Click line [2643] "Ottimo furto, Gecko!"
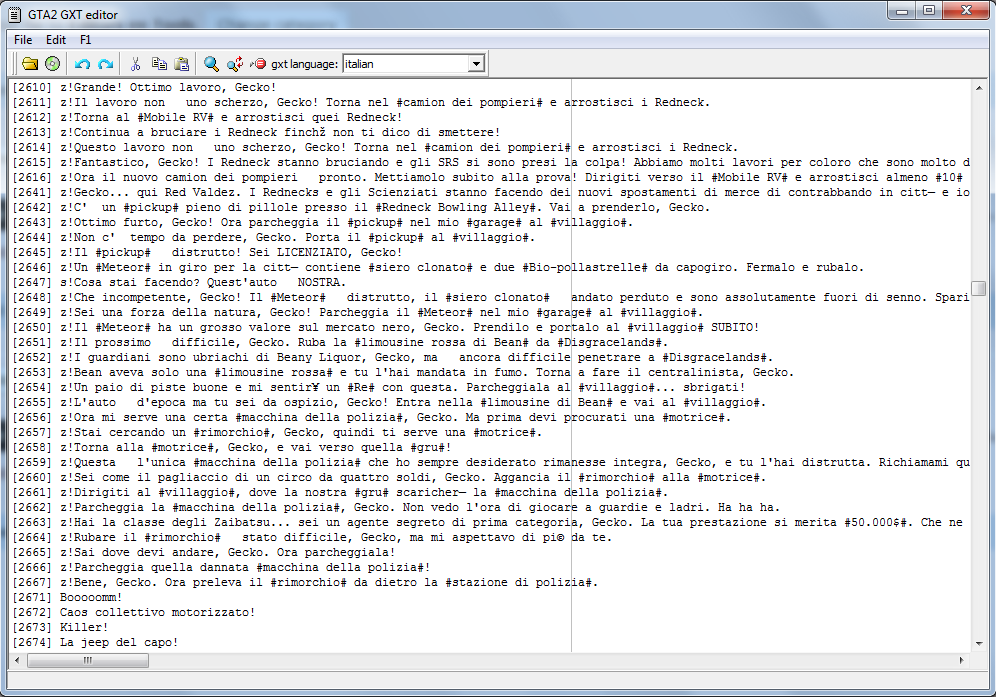 click(323, 222)
